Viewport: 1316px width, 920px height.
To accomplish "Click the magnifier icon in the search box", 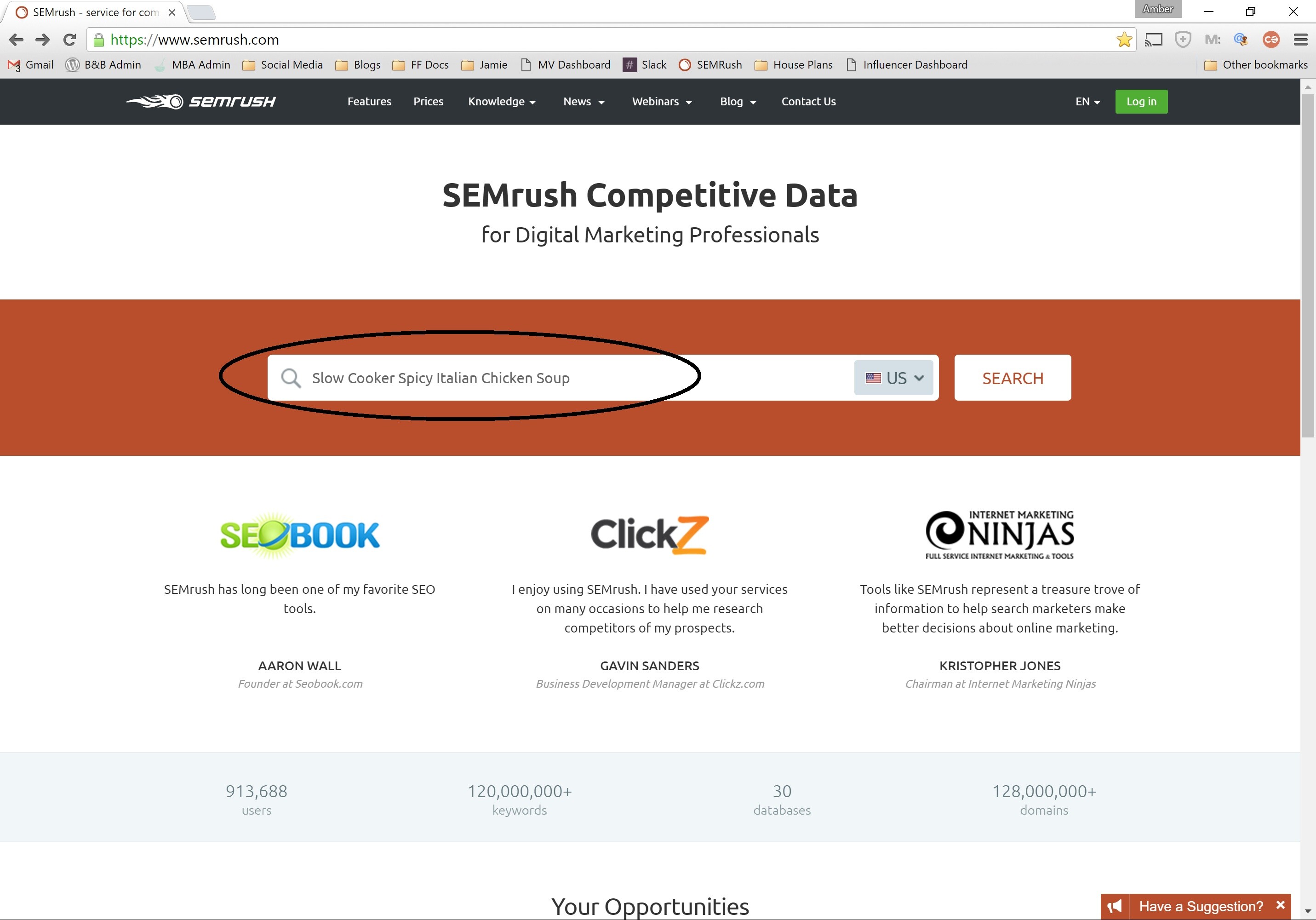I will tap(291, 378).
